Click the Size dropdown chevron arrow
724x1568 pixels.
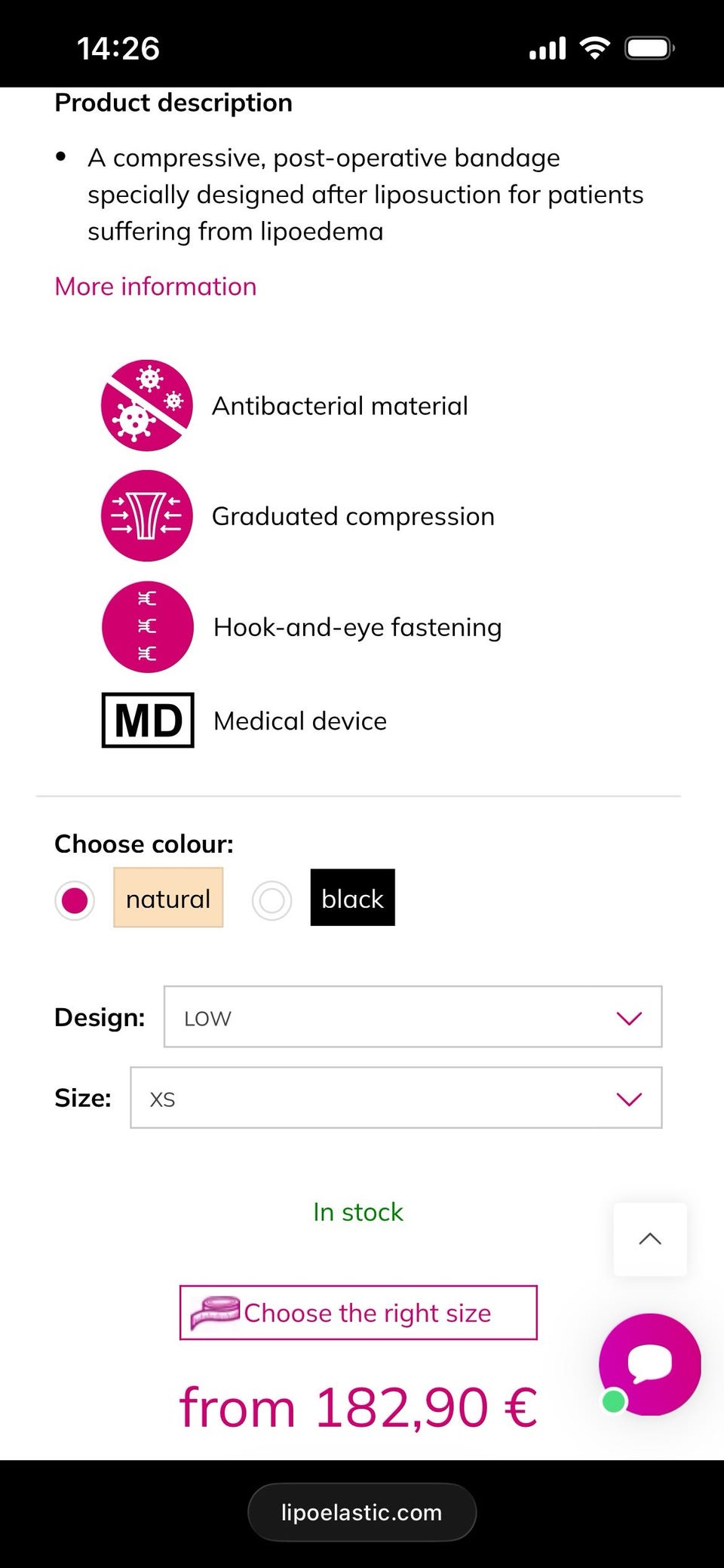point(629,1099)
